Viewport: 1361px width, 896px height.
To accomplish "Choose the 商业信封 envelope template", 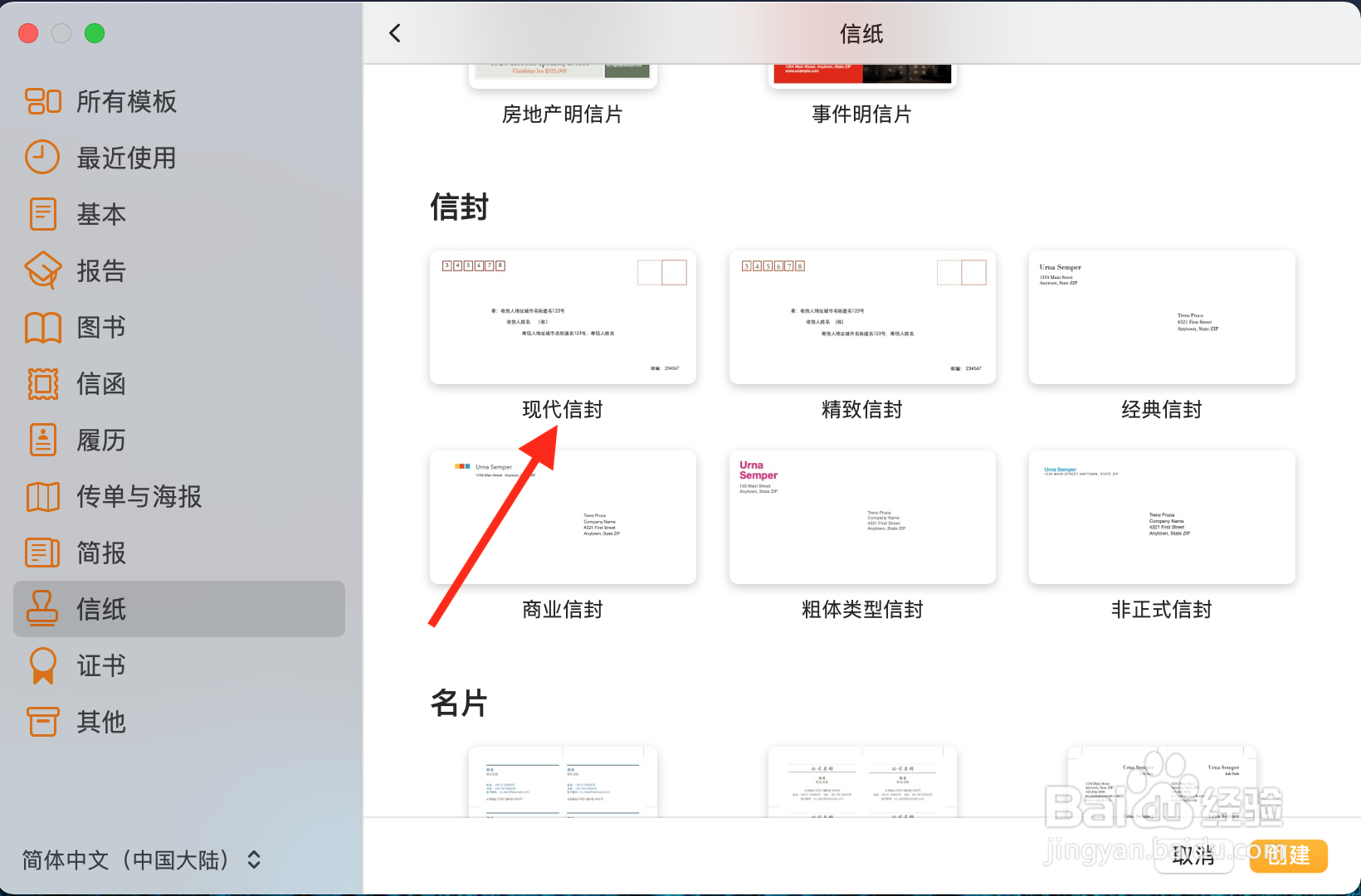I will (563, 517).
